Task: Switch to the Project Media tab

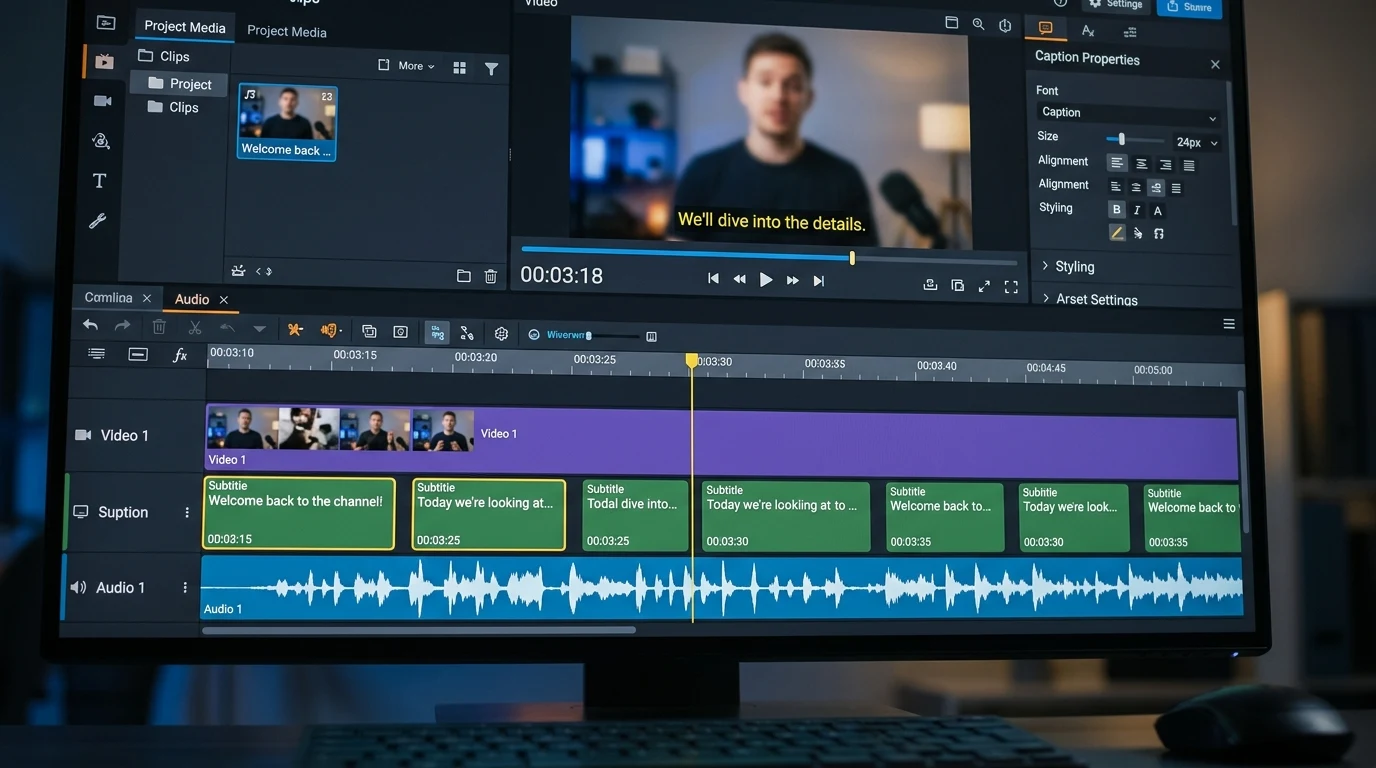Action: [x=184, y=27]
